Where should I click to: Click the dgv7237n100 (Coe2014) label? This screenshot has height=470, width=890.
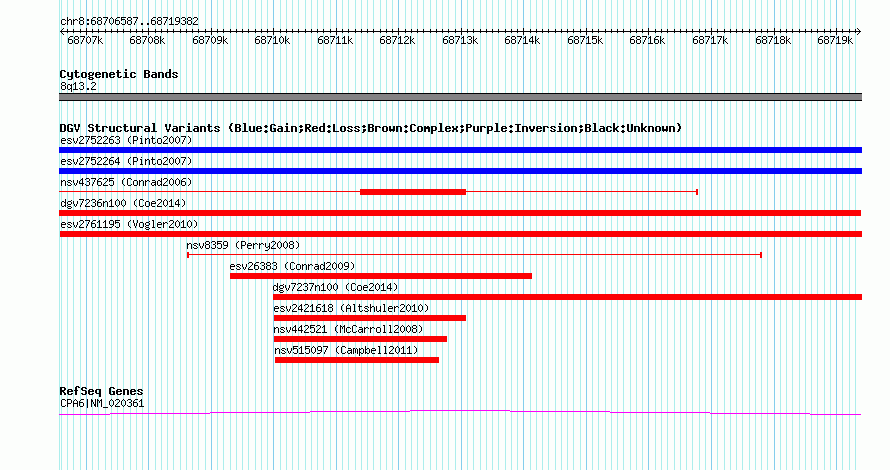(335, 287)
